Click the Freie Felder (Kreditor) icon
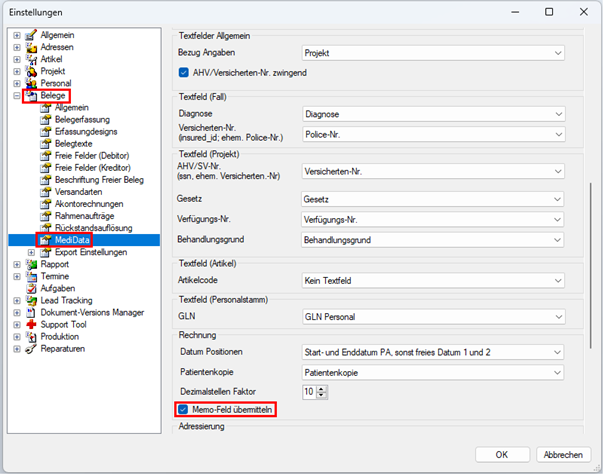 pos(46,168)
